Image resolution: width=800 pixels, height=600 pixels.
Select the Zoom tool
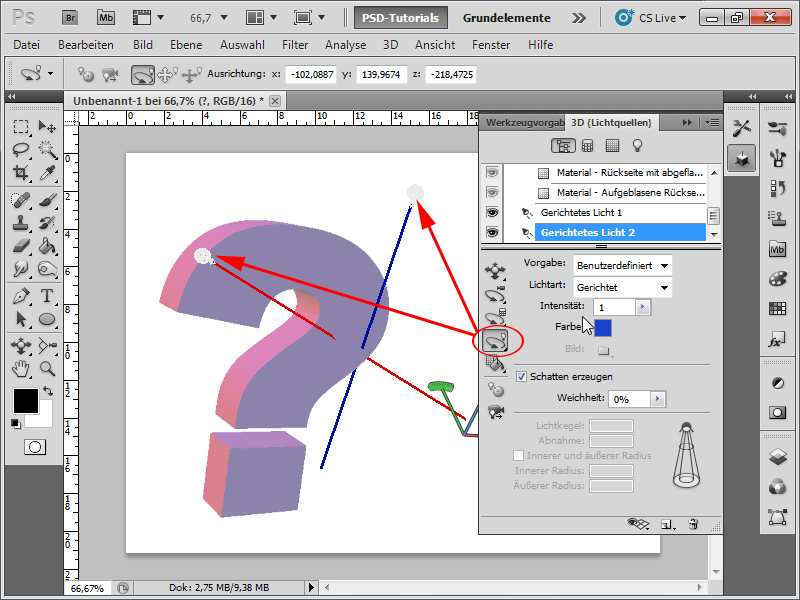47,369
